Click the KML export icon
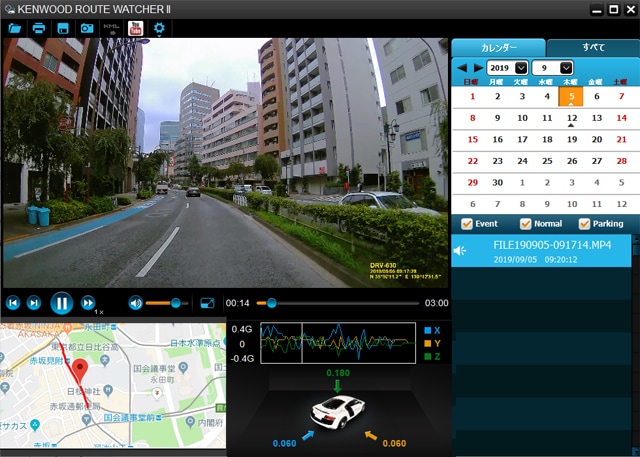The height and width of the screenshot is (457, 640). [x=111, y=28]
